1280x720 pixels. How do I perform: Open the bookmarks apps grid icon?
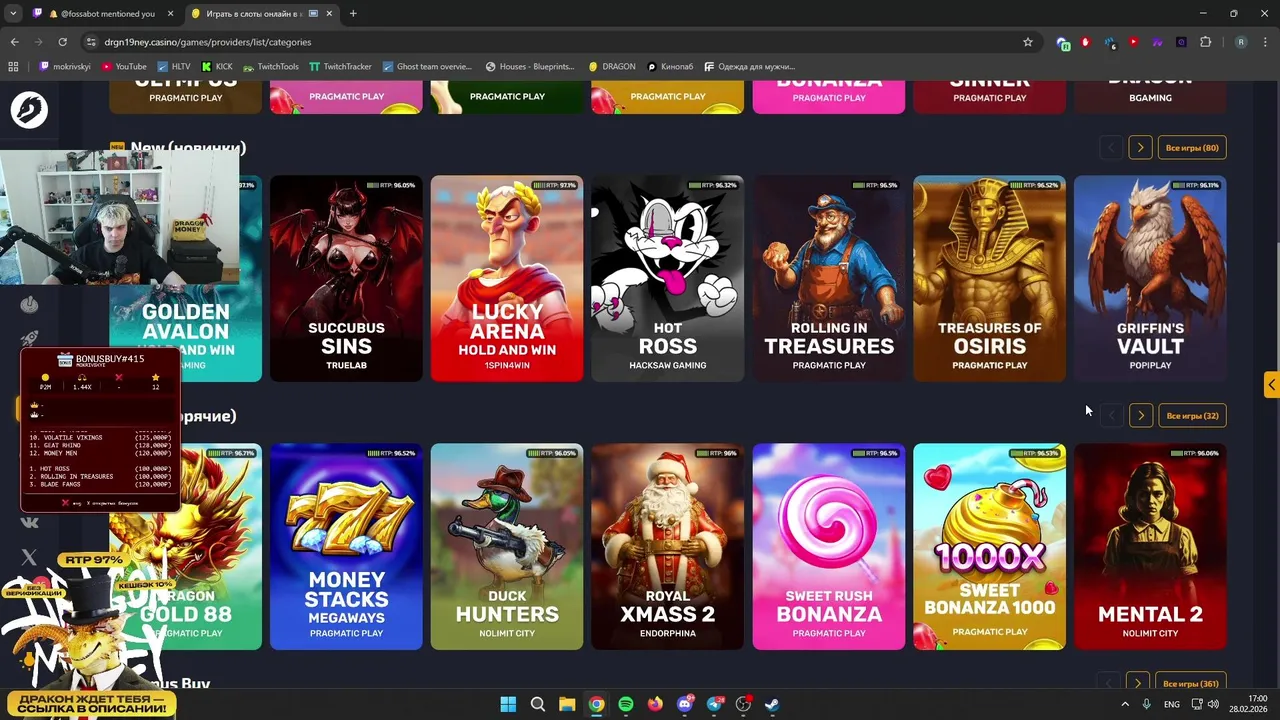click(x=13, y=67)
